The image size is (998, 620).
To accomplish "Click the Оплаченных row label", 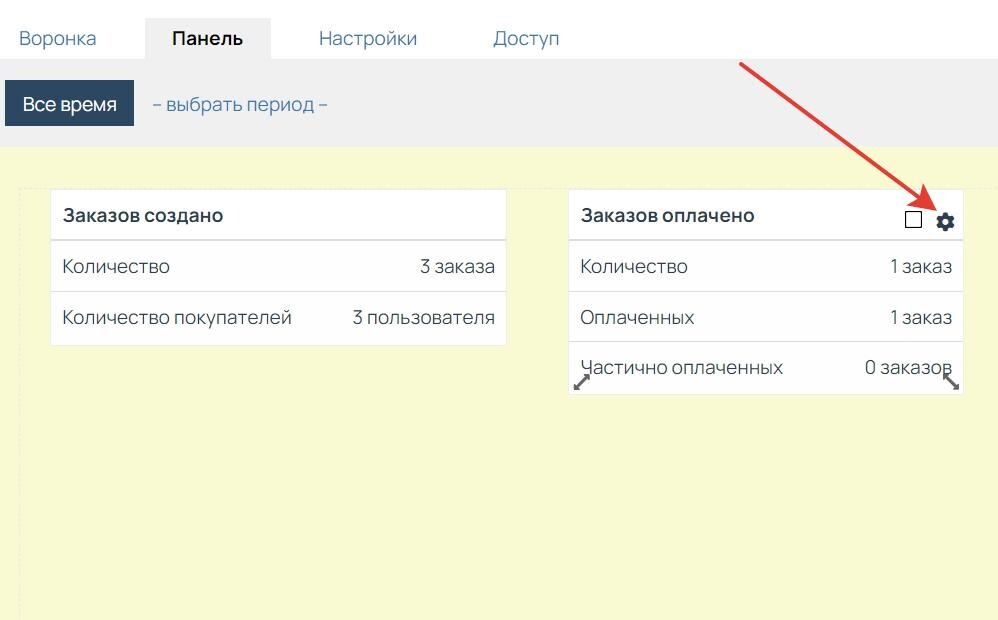I will pyautogui.click(x=637, y=317).
